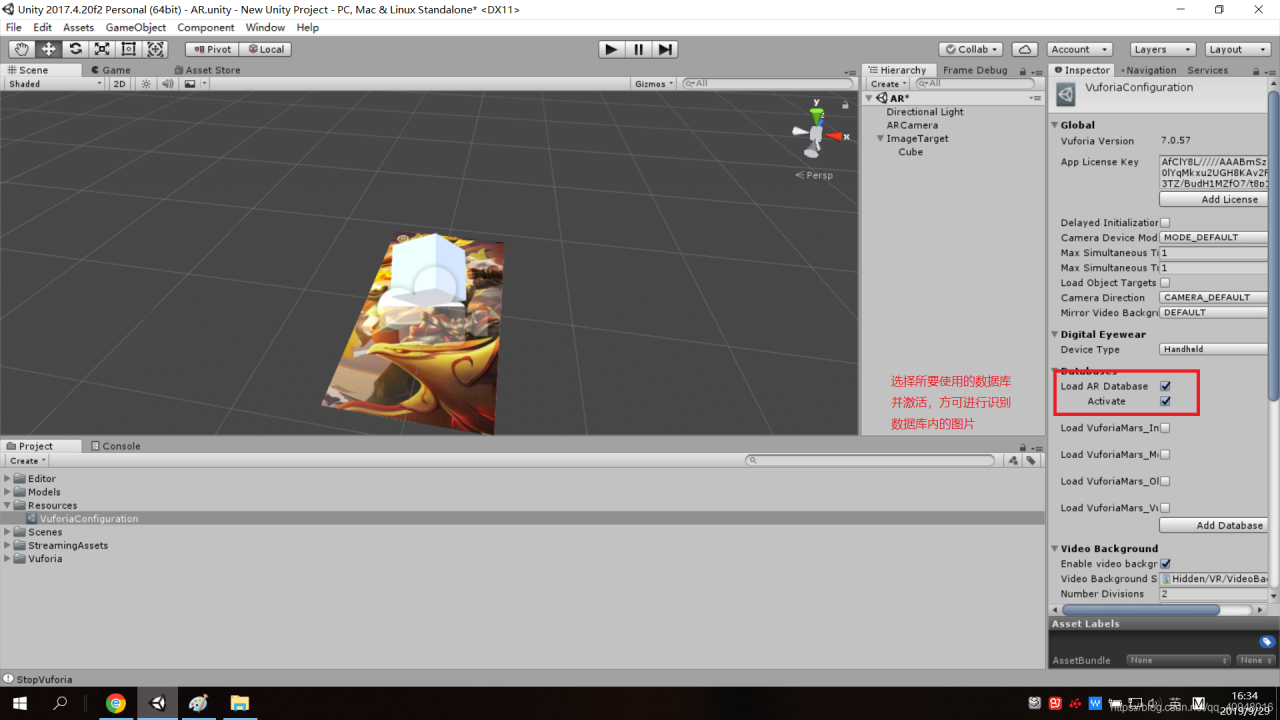Click the Add Database button

click(x=1214, y=525)
